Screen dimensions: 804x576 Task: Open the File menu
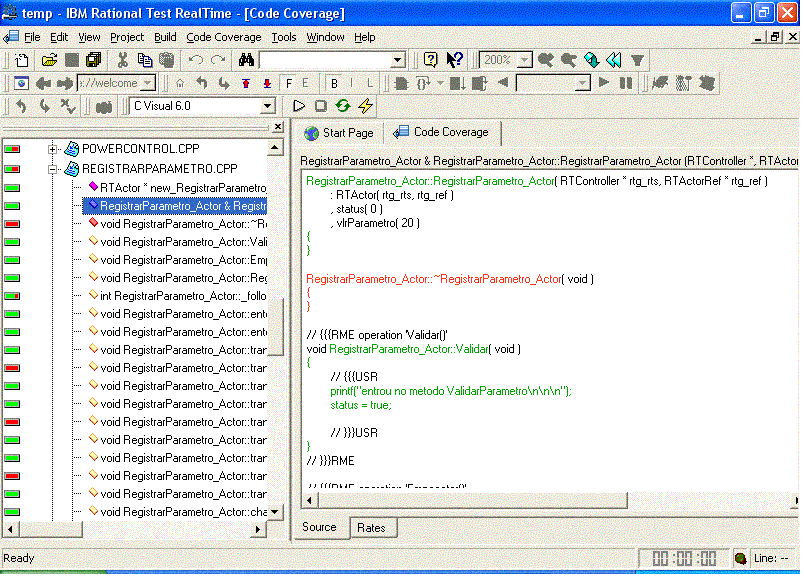pos(32,37)
